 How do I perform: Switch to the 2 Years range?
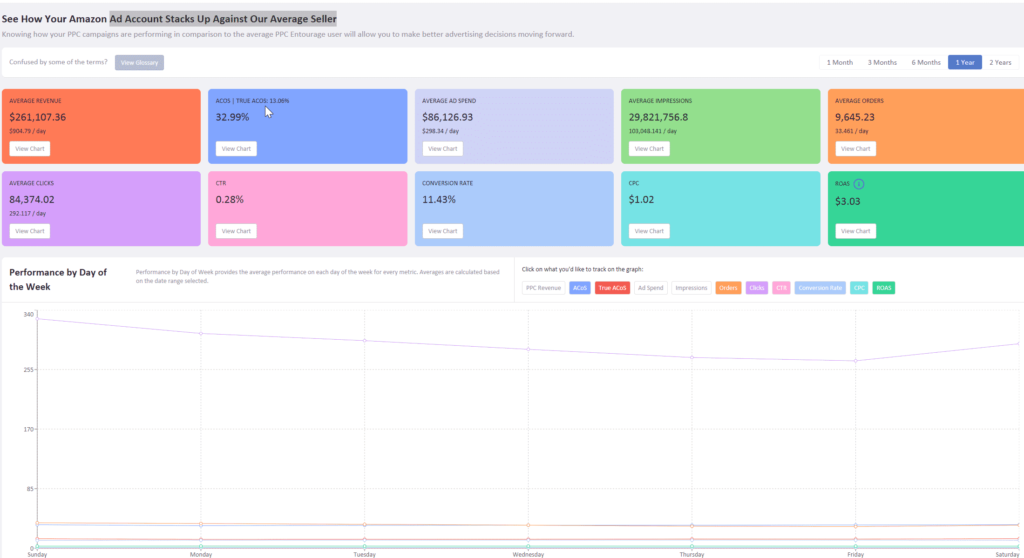[x=1000, y=62]
